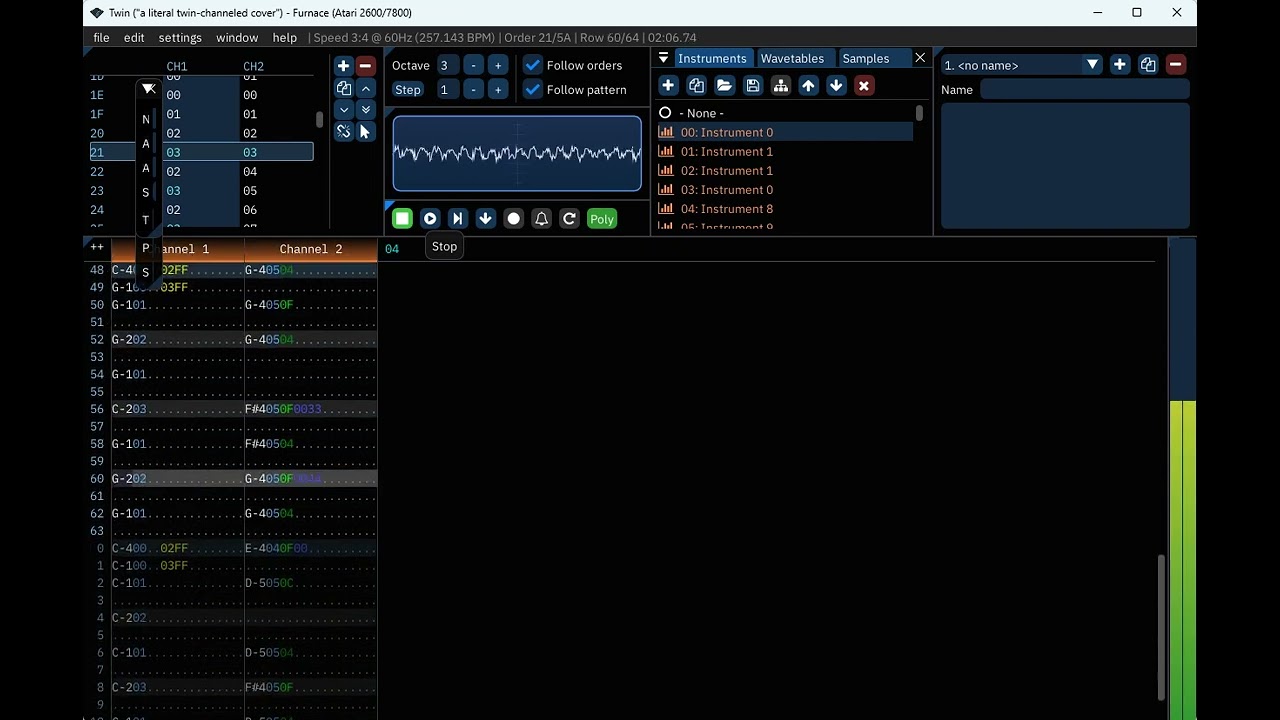Toggle the metronome bell icon
Image resolution: width=1280 pixels, height=720 pixels.
click(x=541, y=219)
